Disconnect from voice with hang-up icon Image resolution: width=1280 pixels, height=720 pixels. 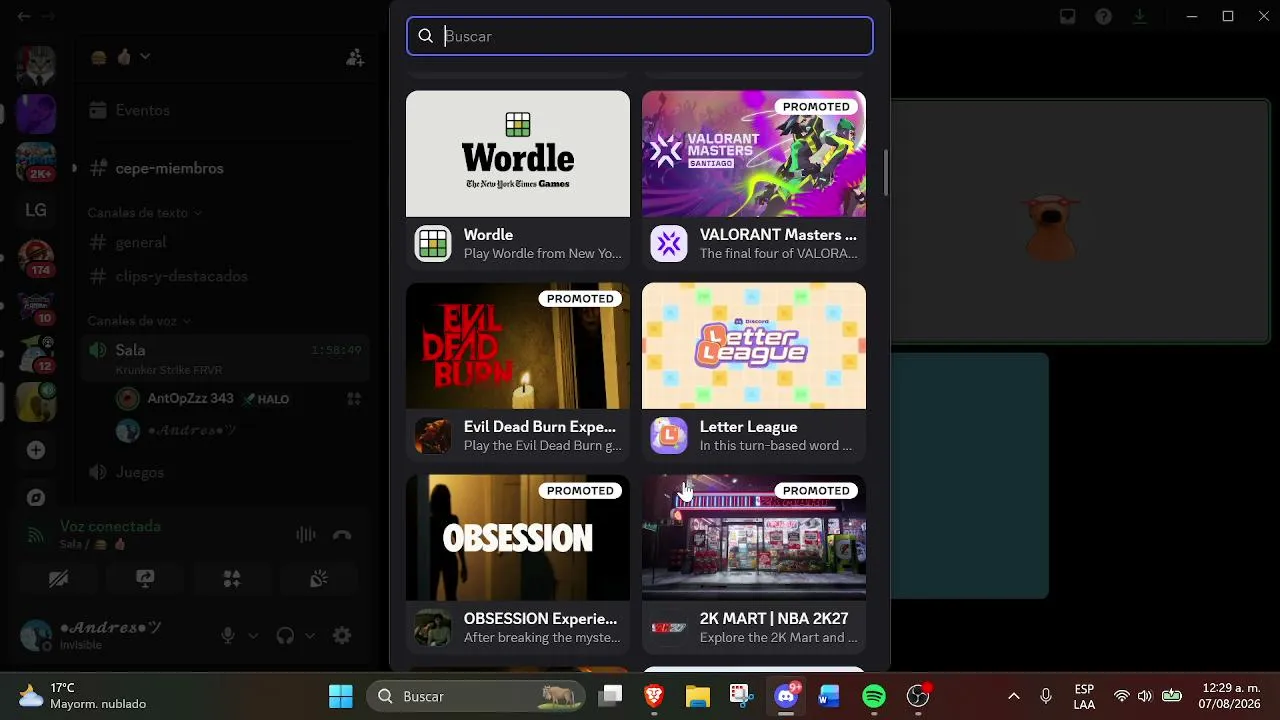tap(342, 535)
